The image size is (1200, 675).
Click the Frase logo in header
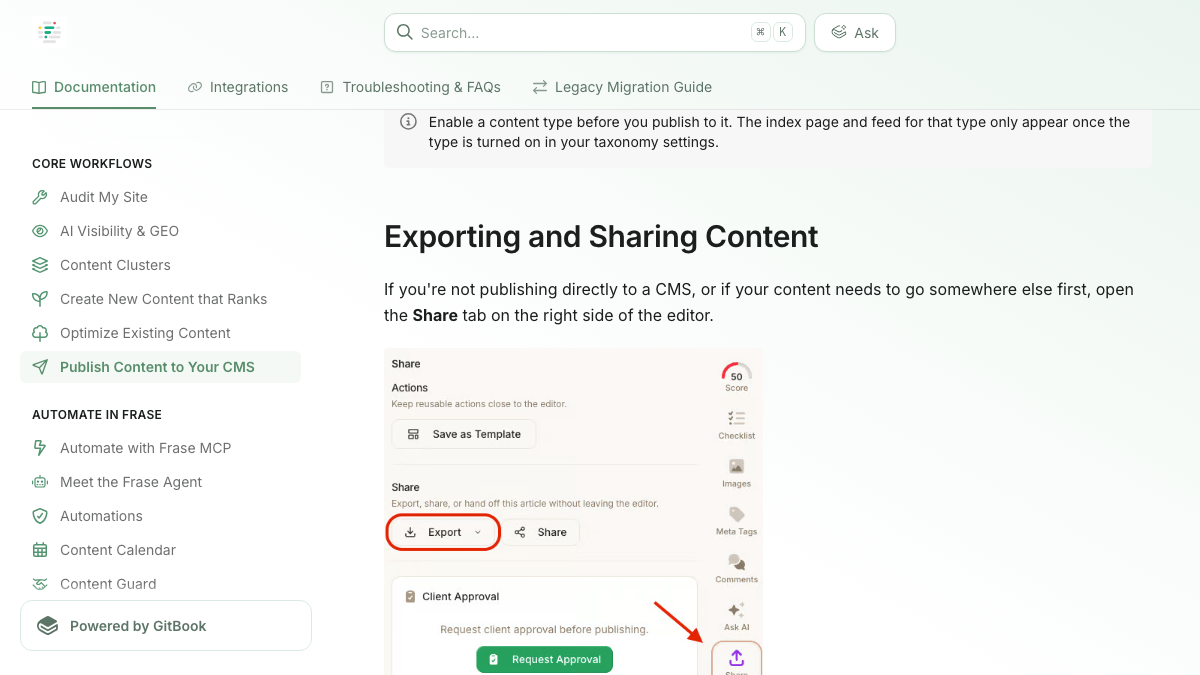[x=50, y=32]
